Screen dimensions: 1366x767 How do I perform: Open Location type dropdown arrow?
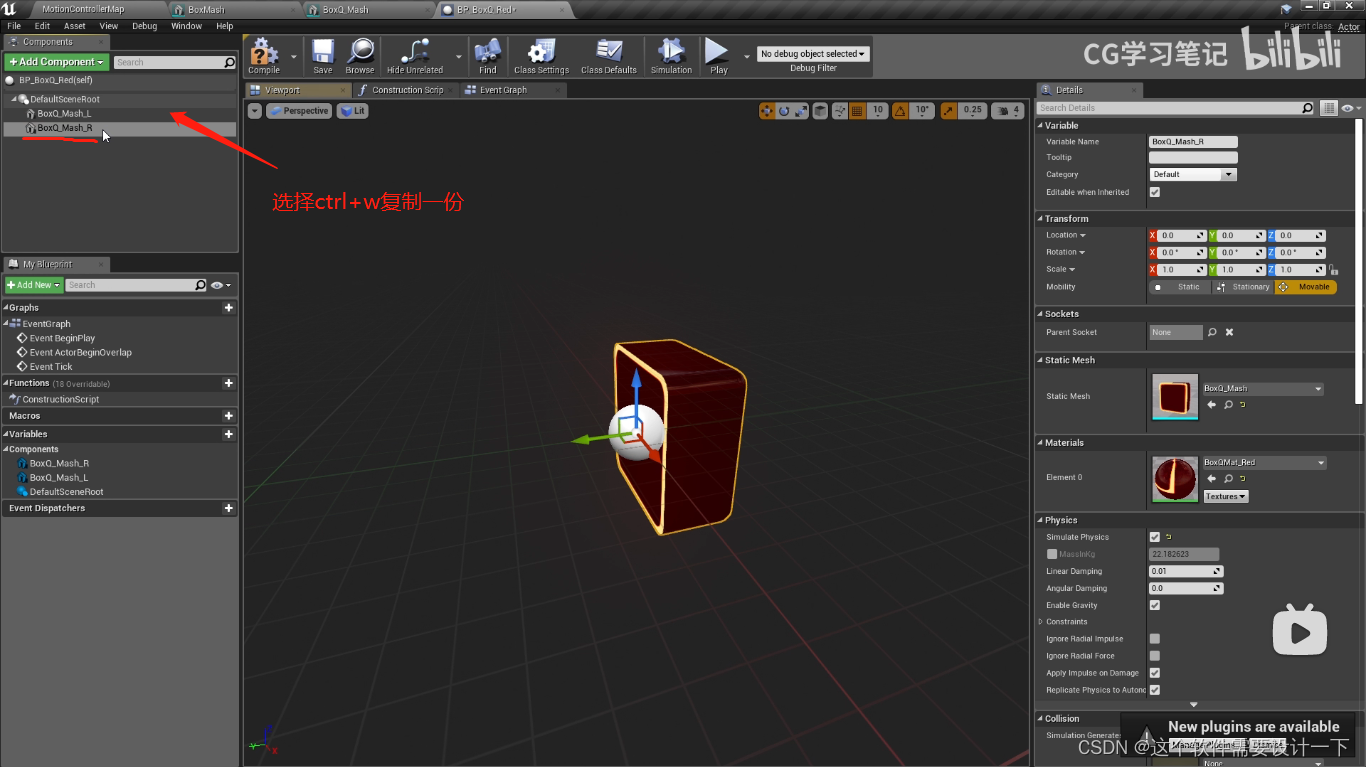1083,236
